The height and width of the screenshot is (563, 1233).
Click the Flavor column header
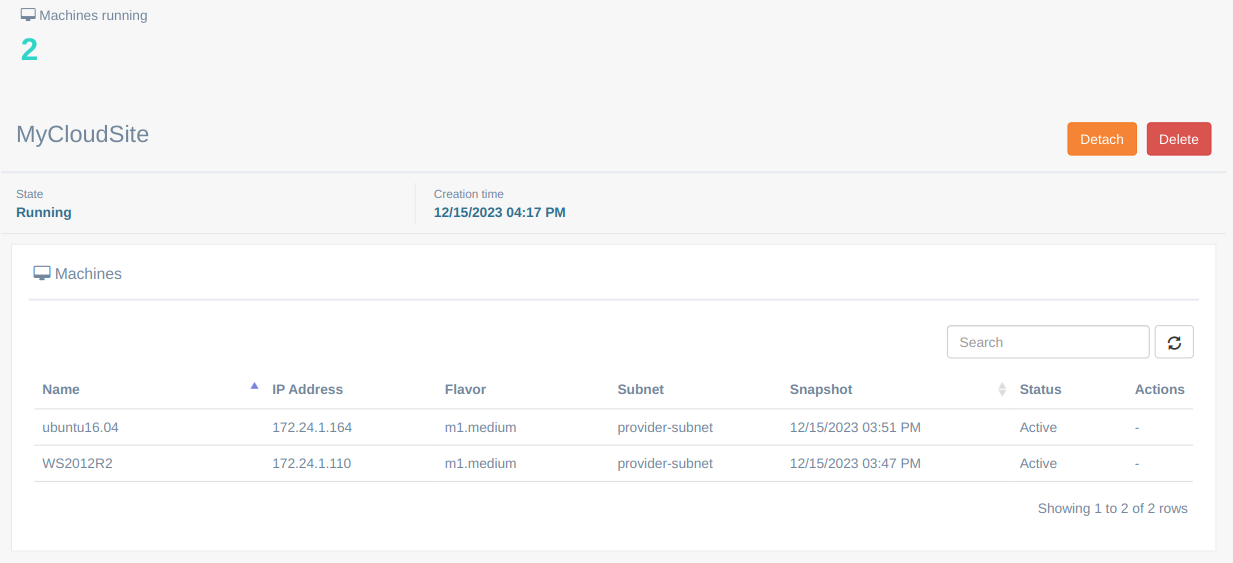pyautogui.click(x=465, y=389)
